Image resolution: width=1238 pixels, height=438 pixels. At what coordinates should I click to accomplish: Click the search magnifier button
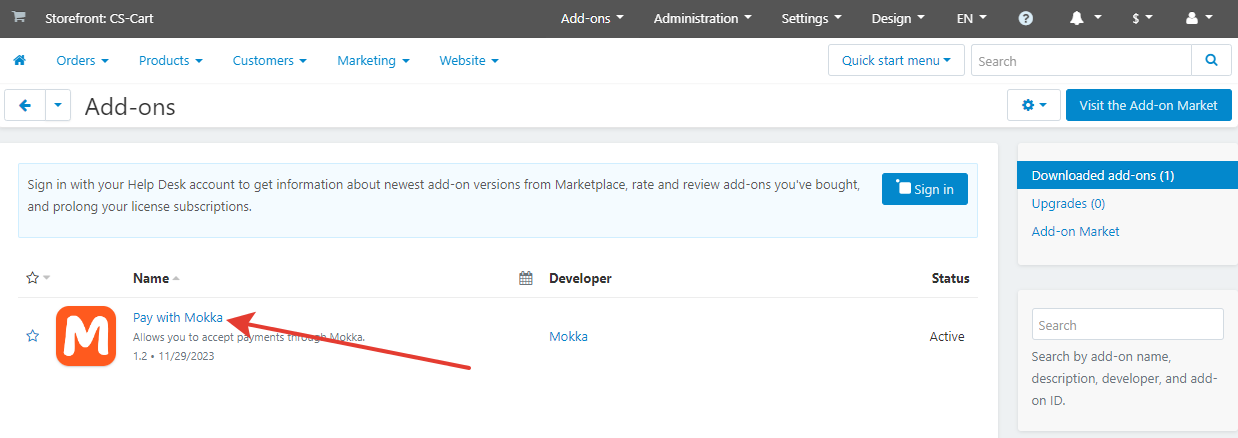pyautogui.click(x=1211, y=61)
